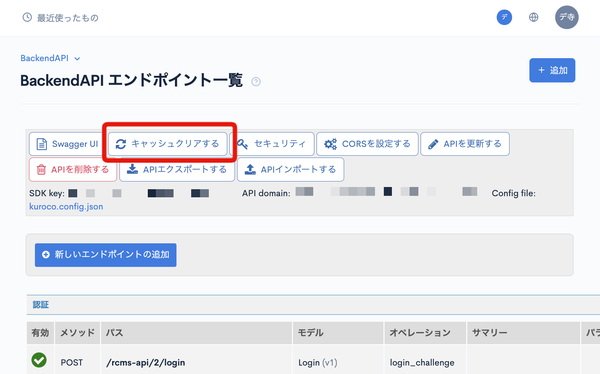This screenshot has height=374, width=600.
Task: Click CORSを設定する button
Action: (367, 144)
